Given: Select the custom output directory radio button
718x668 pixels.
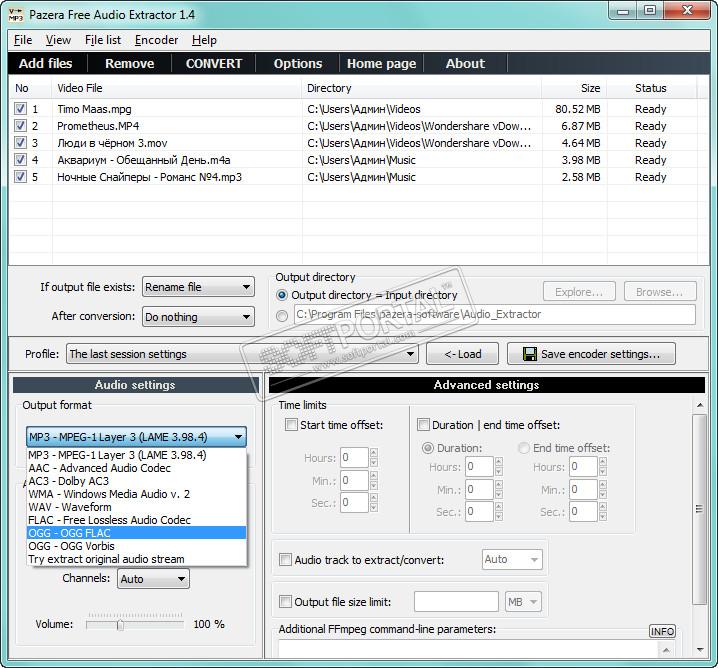Looking at the screenshot, I should (x=282, y=316).
